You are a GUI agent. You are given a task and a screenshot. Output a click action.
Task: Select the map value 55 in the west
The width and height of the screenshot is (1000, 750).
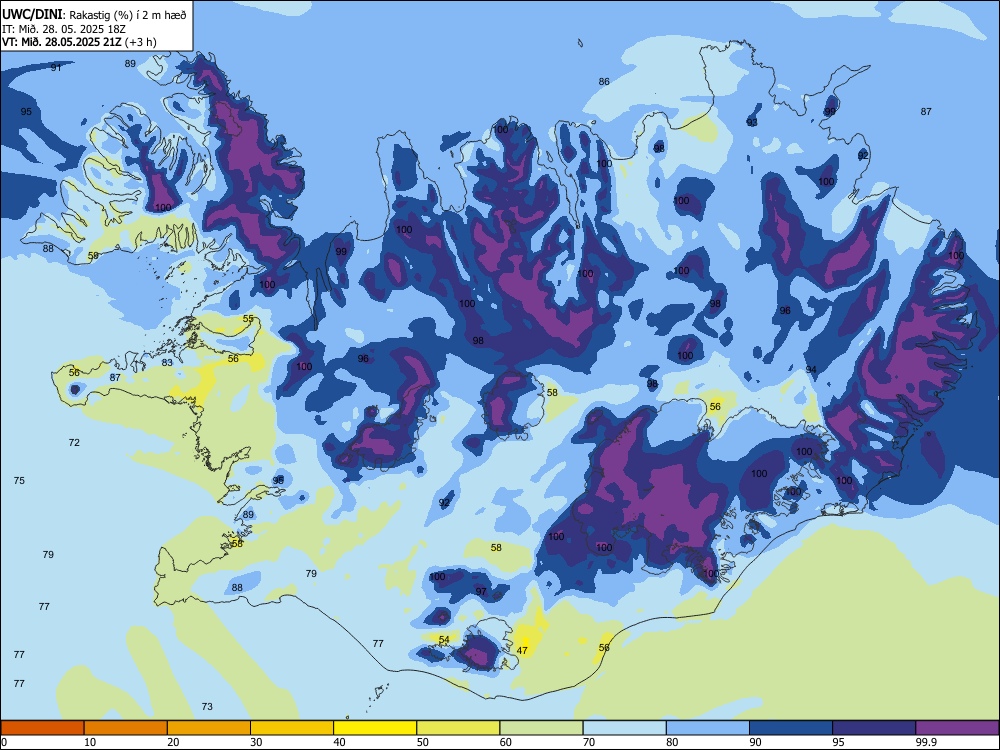tap(248, 319)
